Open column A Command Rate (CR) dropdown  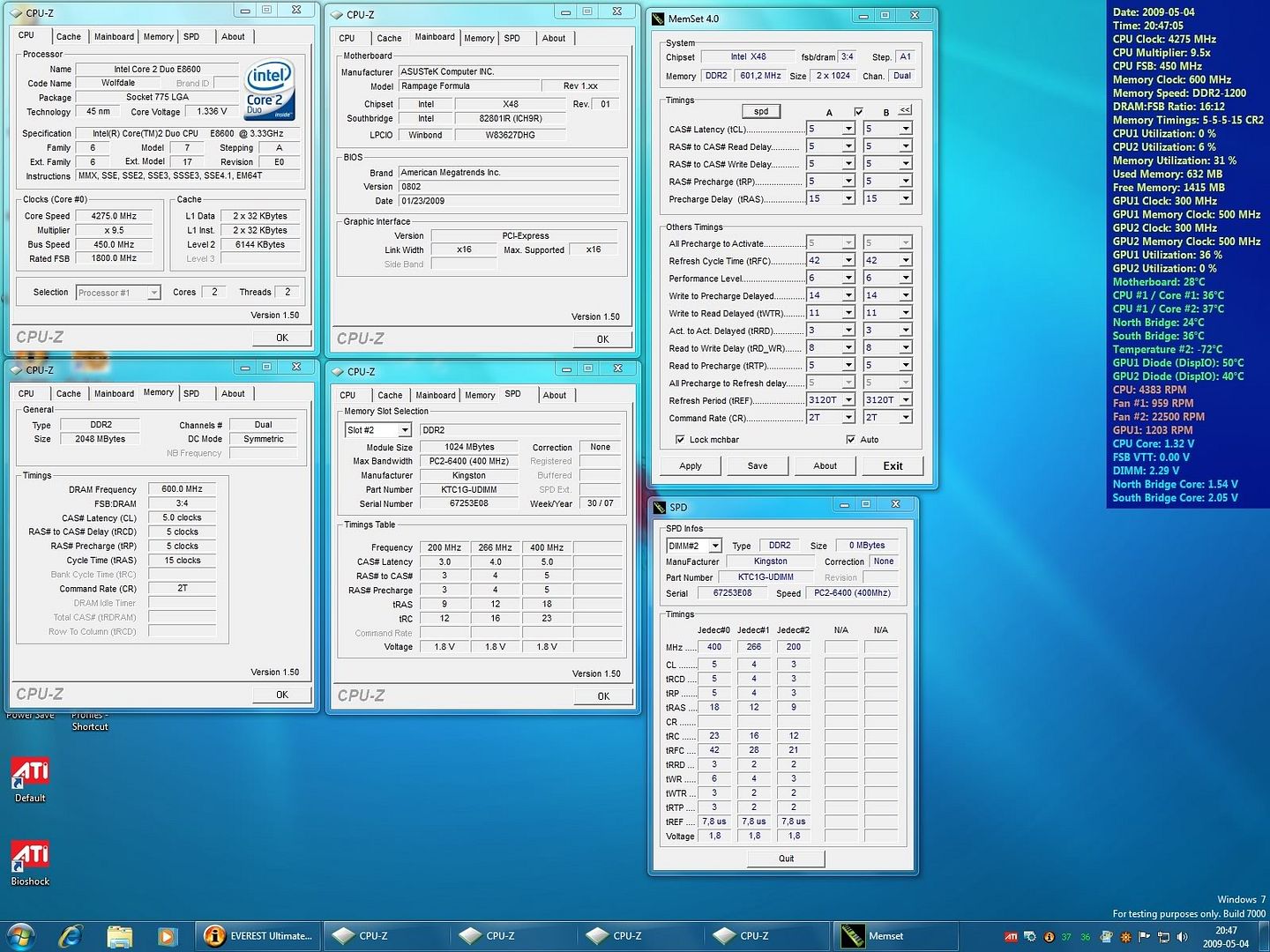(x=848, y=418)
